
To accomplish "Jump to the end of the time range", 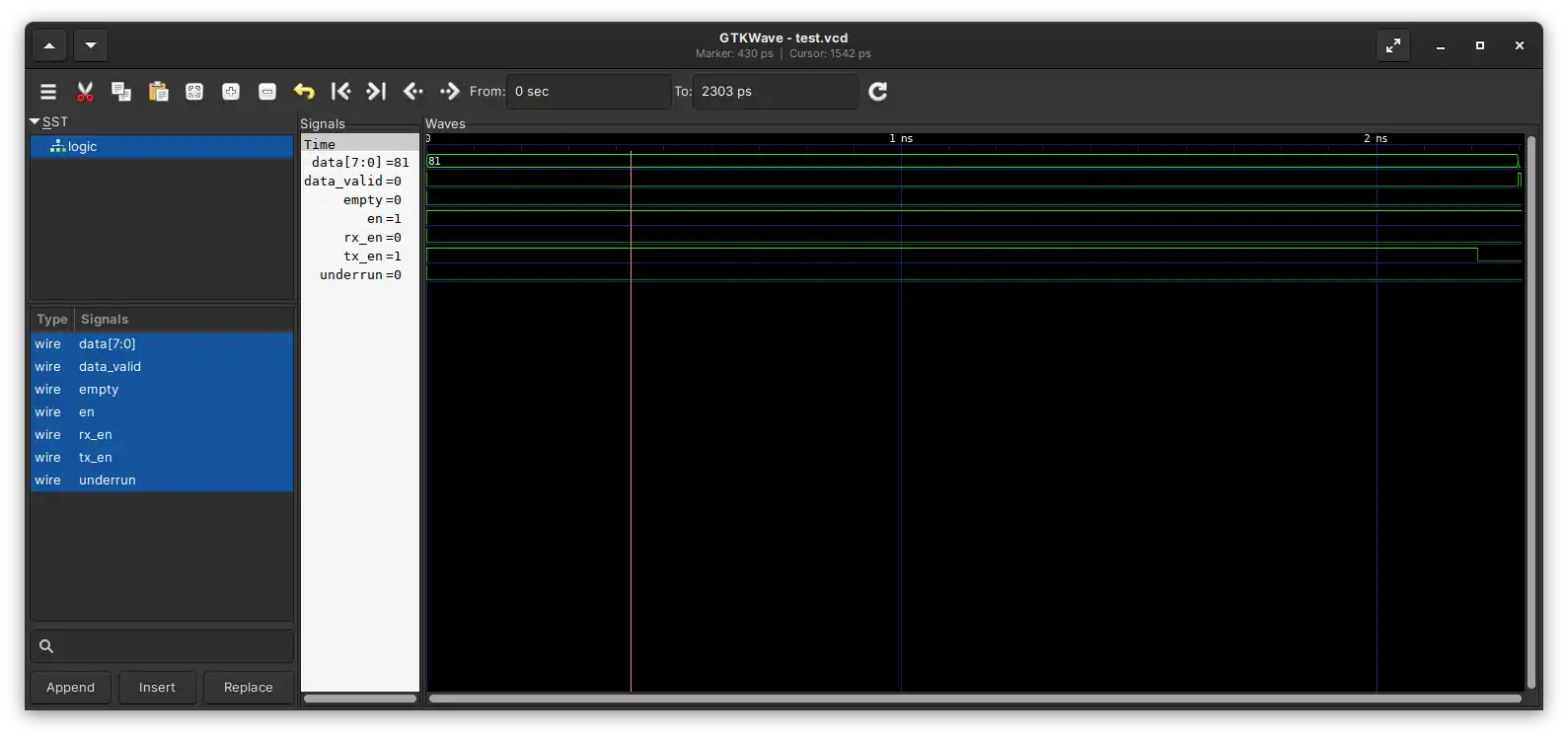I will point(376,92).
